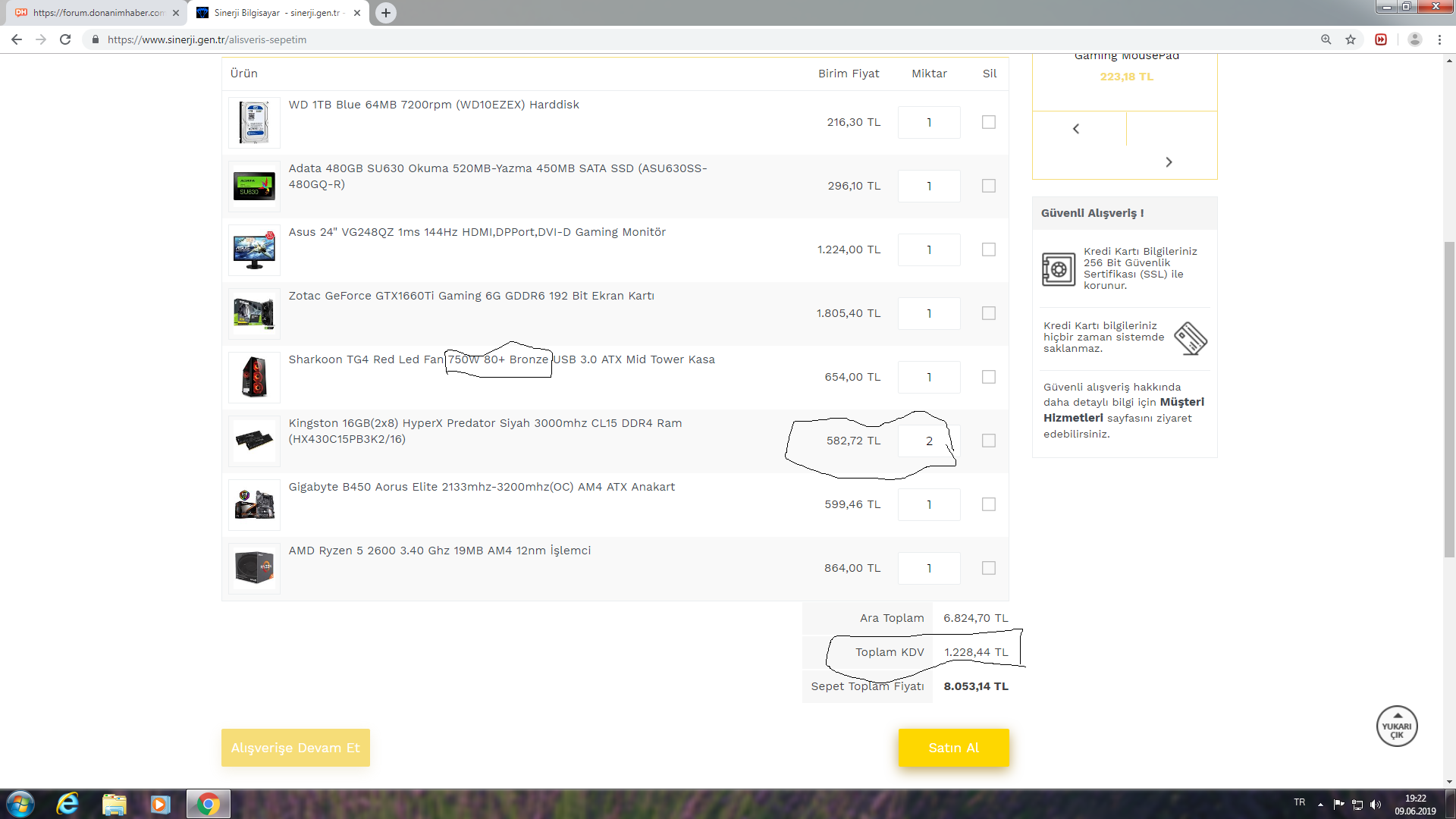Click the Gaming MousePad product title
The height and width of the screenshot is (819, 1456).
tap(1127, 56)
